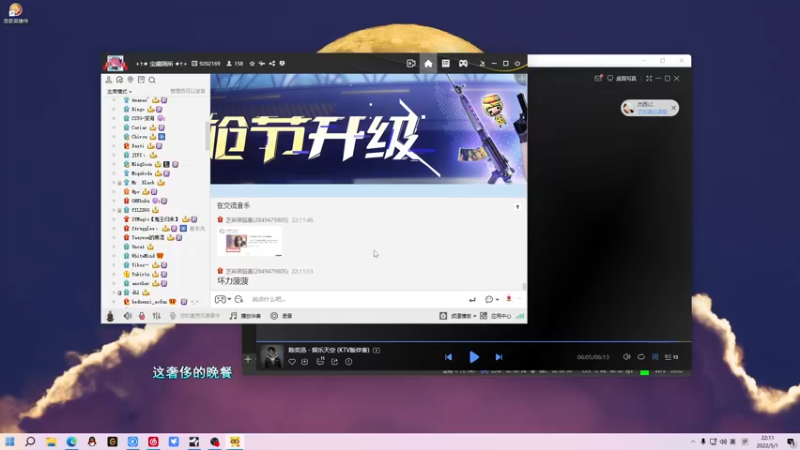Click the album cover thumbnail in music player
The height and width of the screenshot is (450, 800).
(x=271, y=356)
